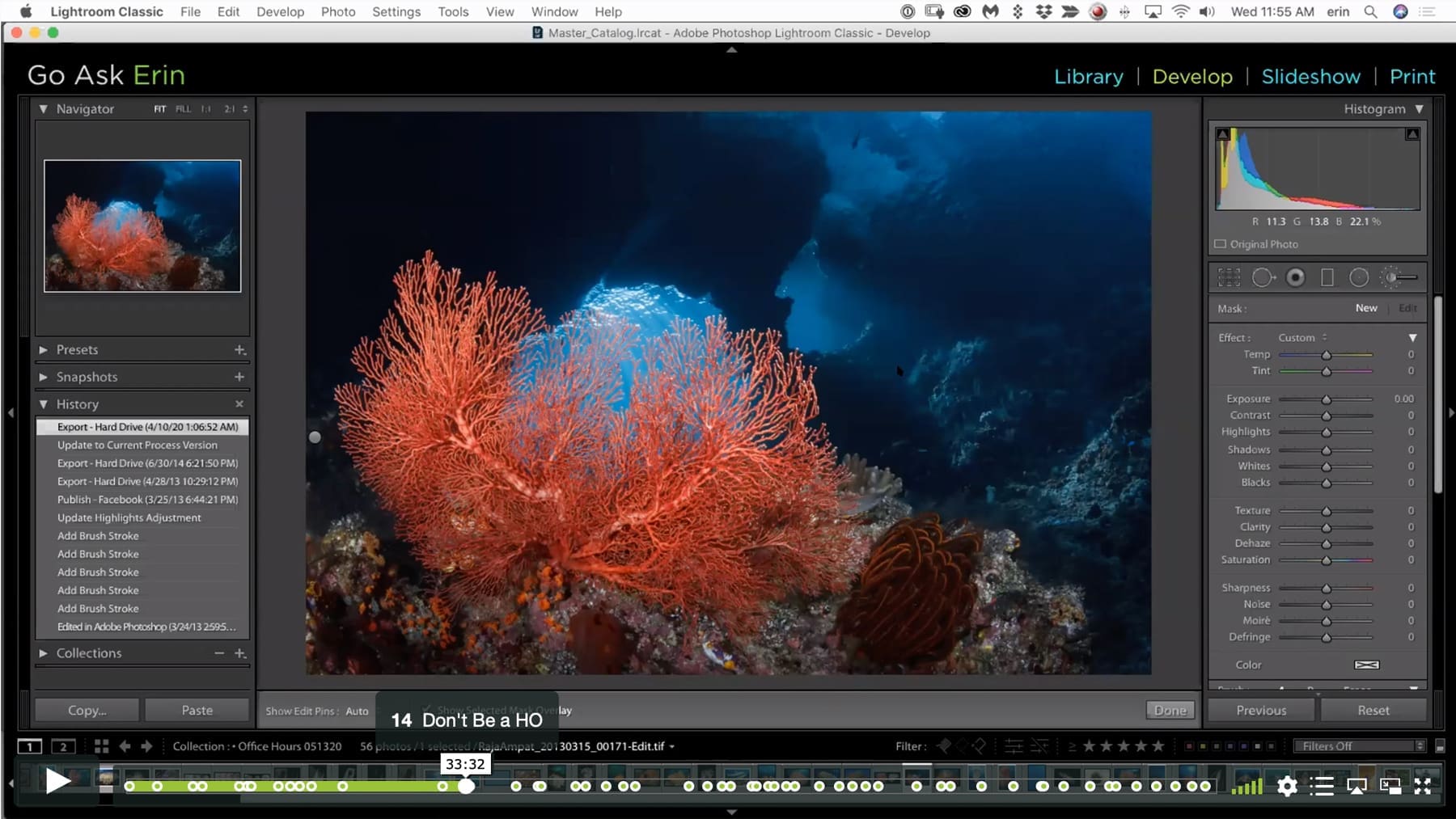Viewport: 1456px width, 819px height.
Task: Add a new snapshot with the plus icon
Action: coord(239,377)
